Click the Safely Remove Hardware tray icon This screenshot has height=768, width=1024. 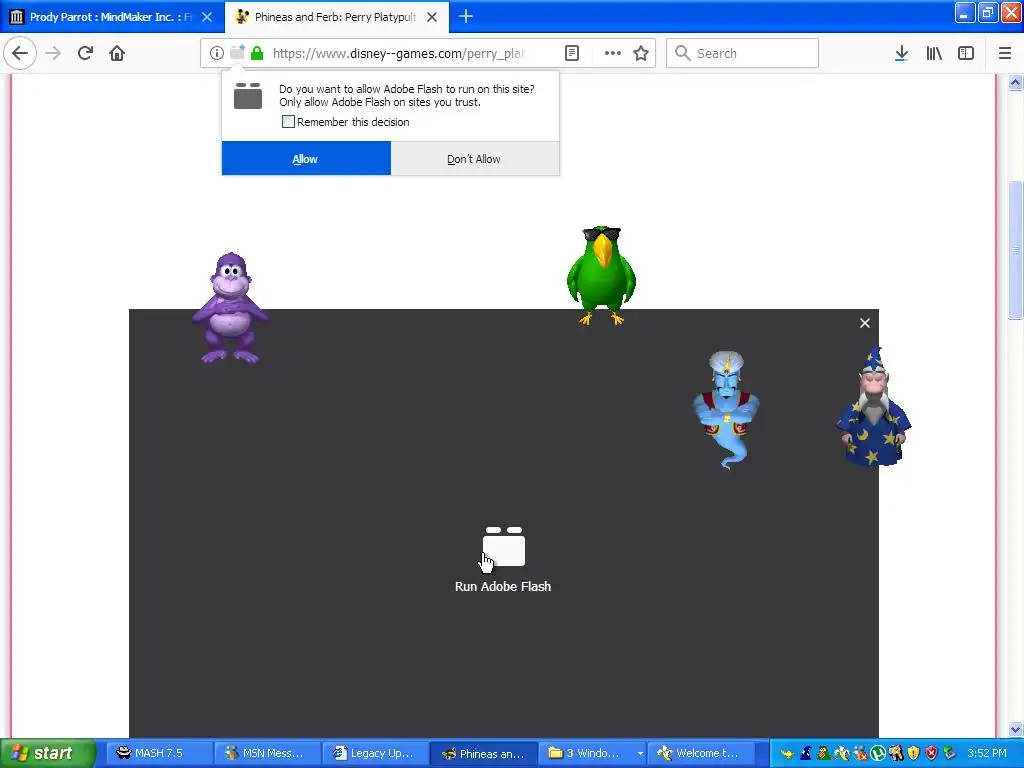950,753
